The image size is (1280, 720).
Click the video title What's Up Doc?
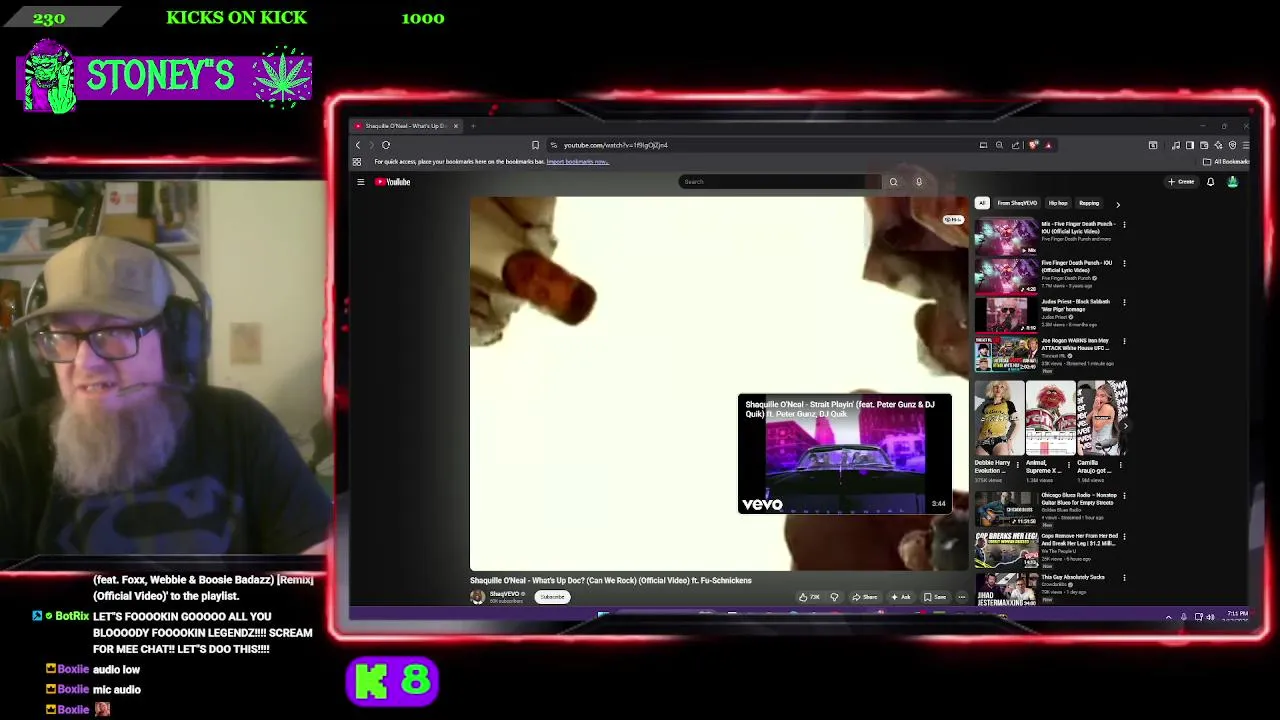coord(611,580)
